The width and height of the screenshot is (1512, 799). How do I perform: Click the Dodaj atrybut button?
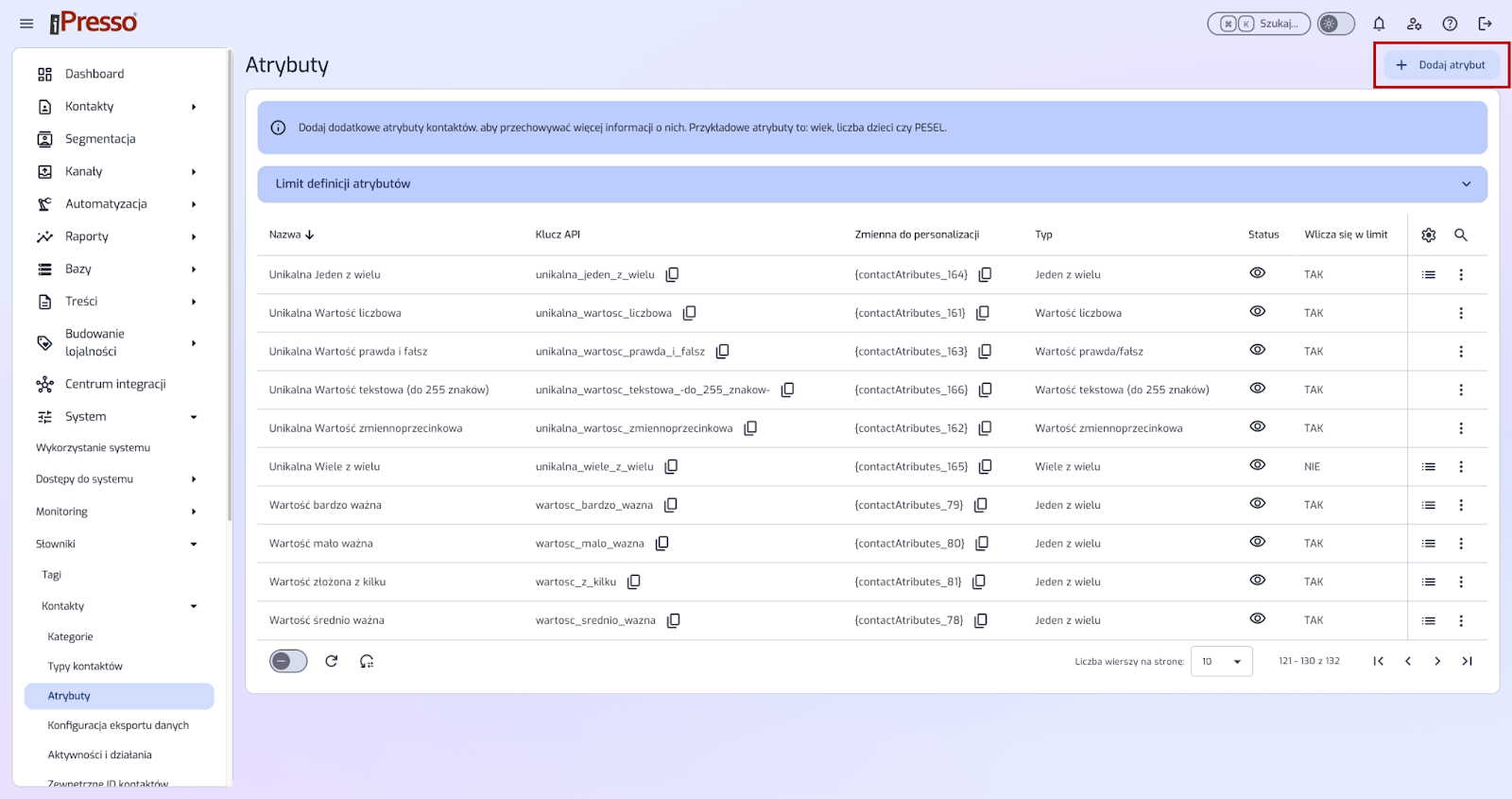[1441, 65]
